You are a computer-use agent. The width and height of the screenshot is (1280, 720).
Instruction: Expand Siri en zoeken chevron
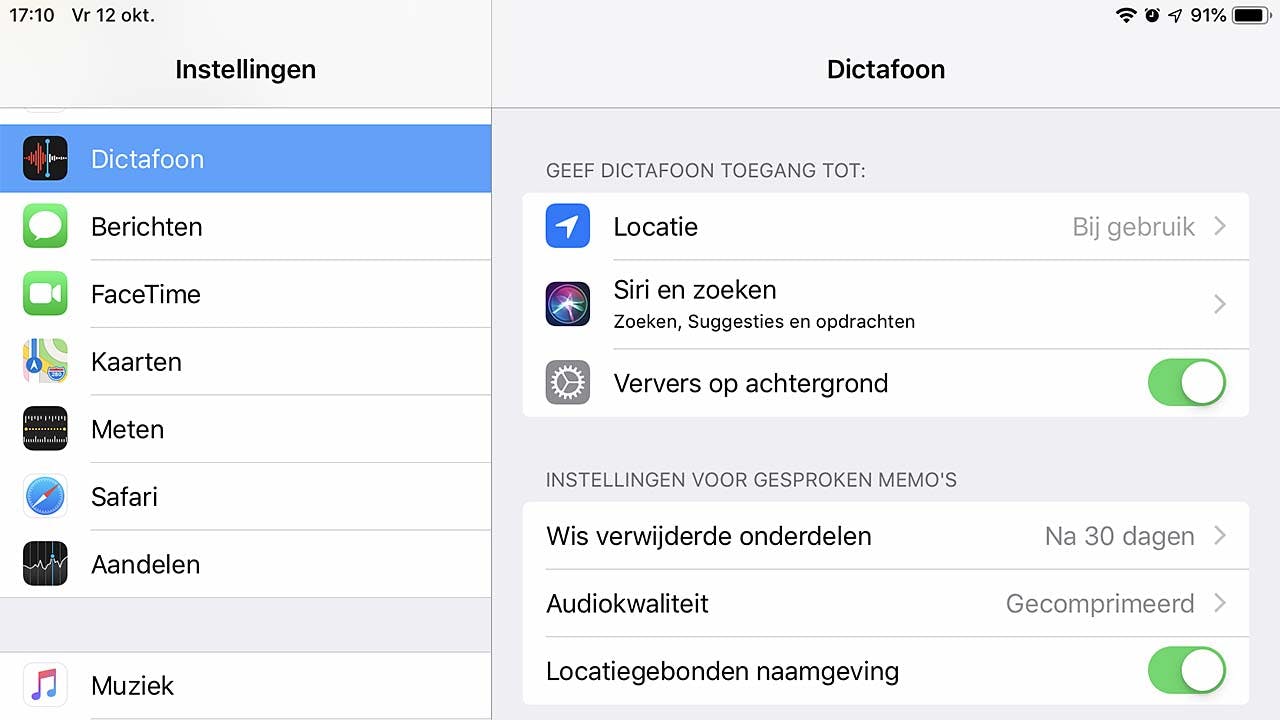[x=1220, y=304]
